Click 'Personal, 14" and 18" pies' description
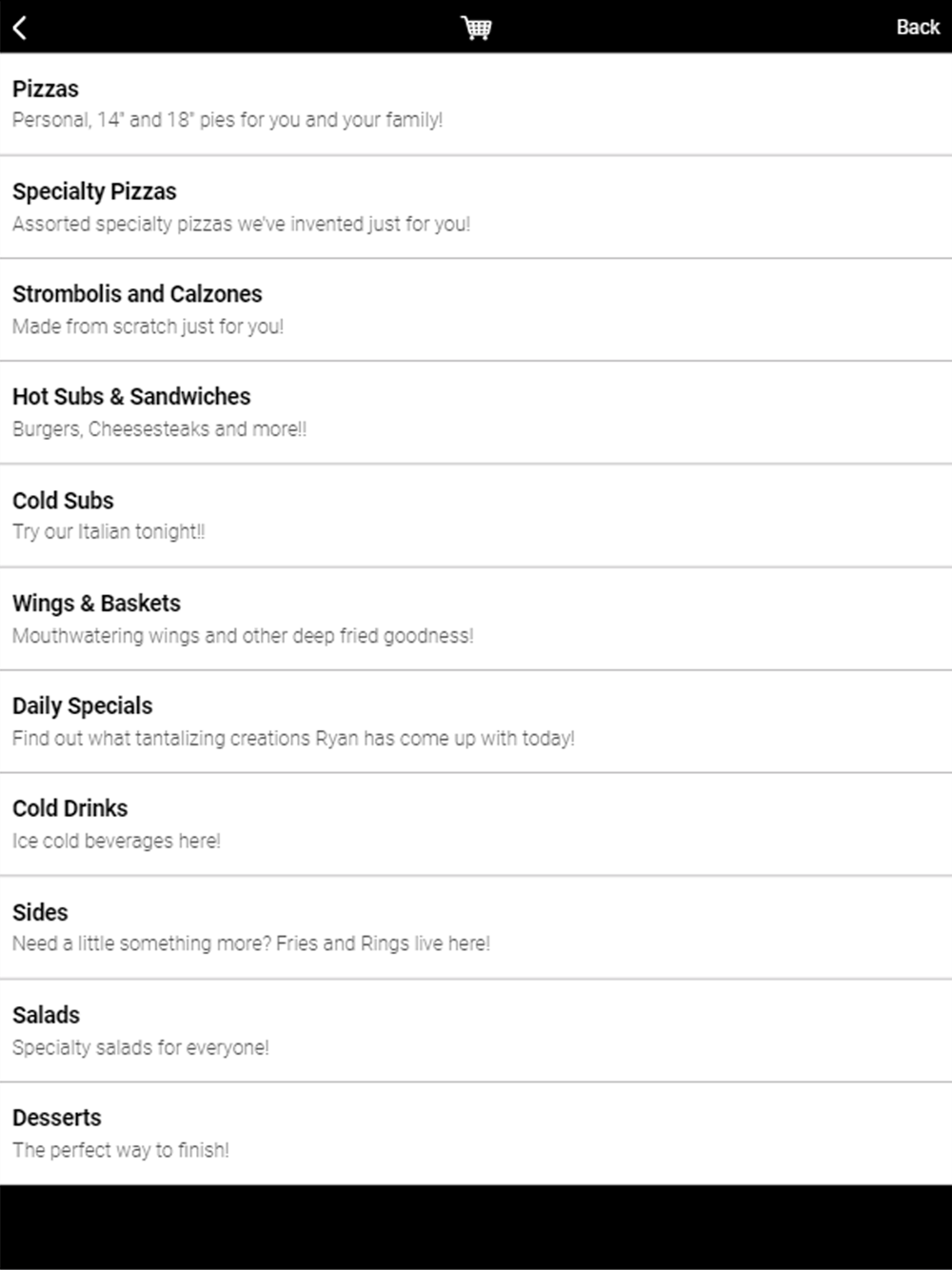The image size is (952, 1270). [x=228, y=121]
